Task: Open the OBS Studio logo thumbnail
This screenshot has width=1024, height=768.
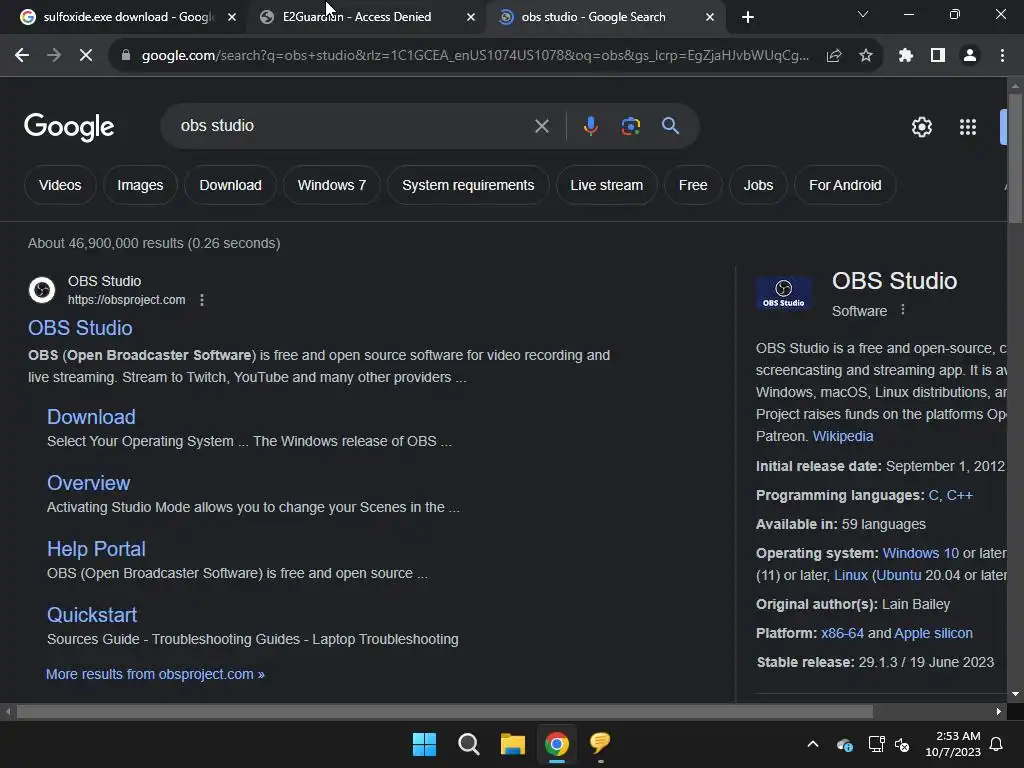Action: coord(784,292)
